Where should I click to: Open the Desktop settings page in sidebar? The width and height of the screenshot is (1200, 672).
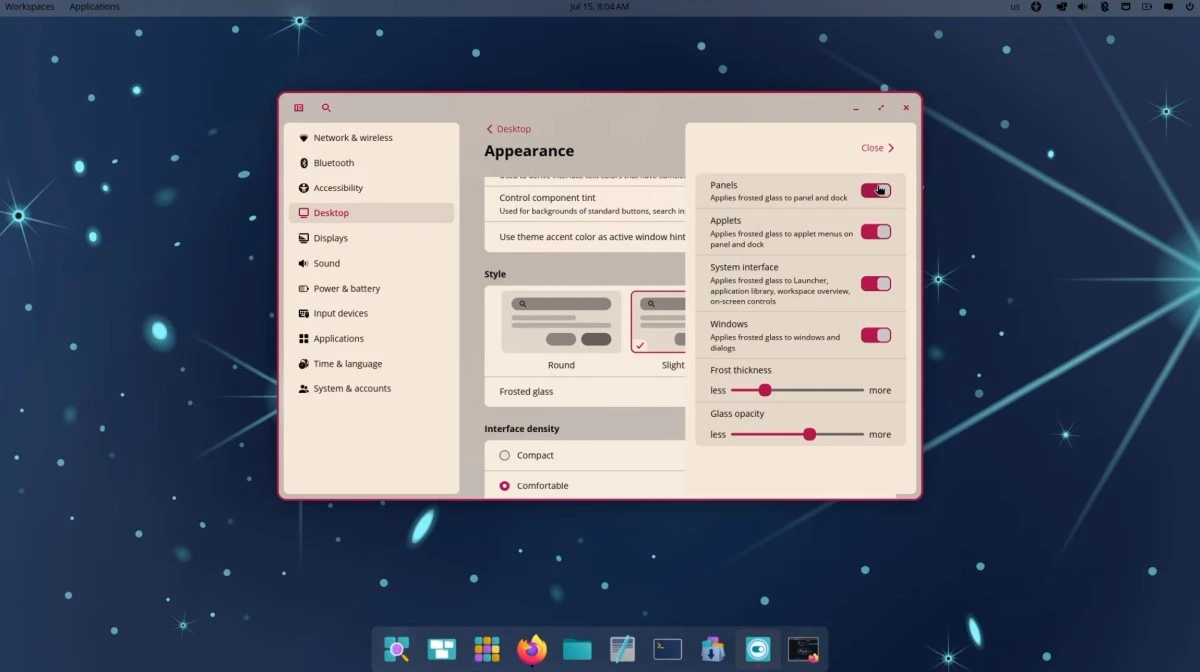(x=371, y=213)
